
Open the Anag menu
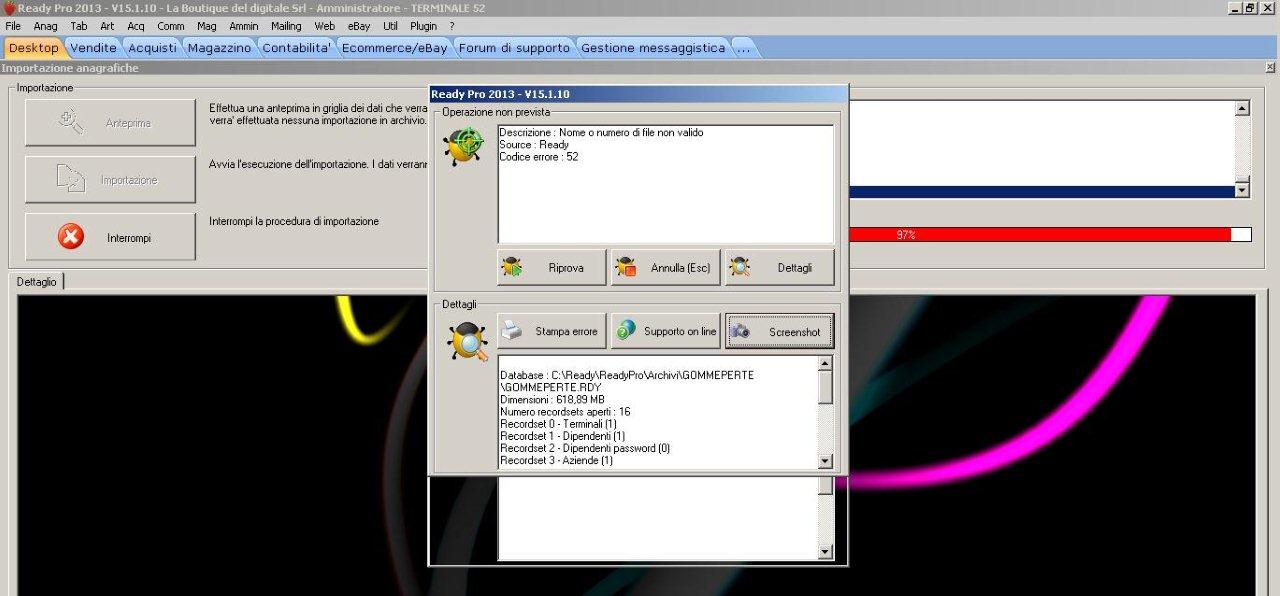point(46,26)
